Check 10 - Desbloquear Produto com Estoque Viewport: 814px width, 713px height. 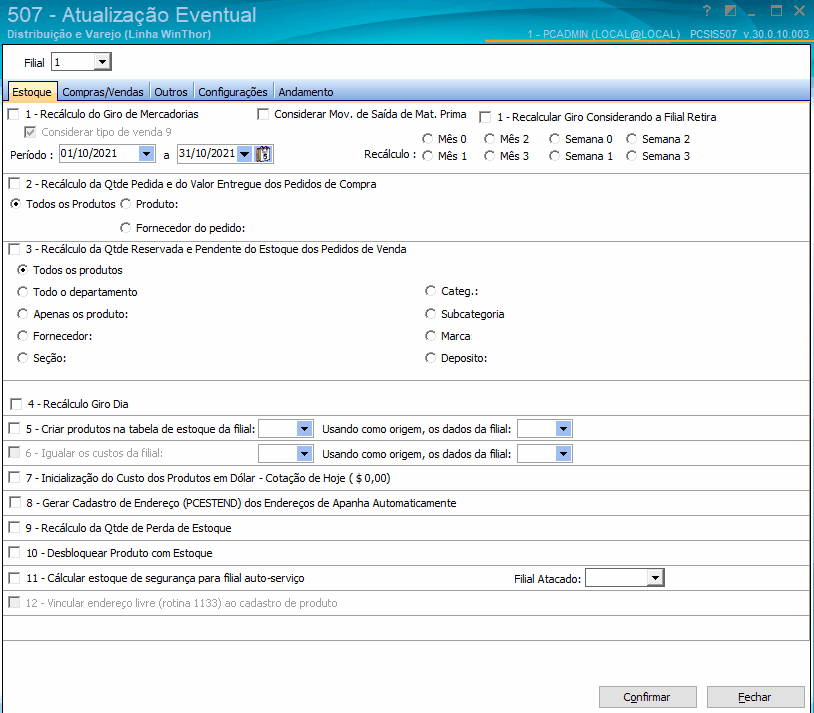click(x=15, y=553)
